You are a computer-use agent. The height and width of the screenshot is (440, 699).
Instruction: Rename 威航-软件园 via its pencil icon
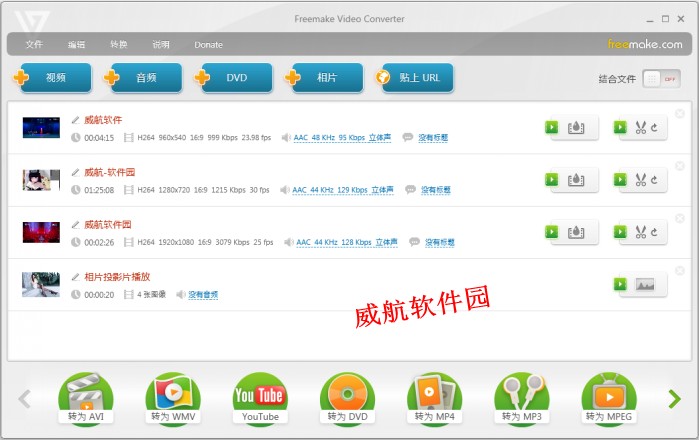pyautogui.click(x=75, y=172)
